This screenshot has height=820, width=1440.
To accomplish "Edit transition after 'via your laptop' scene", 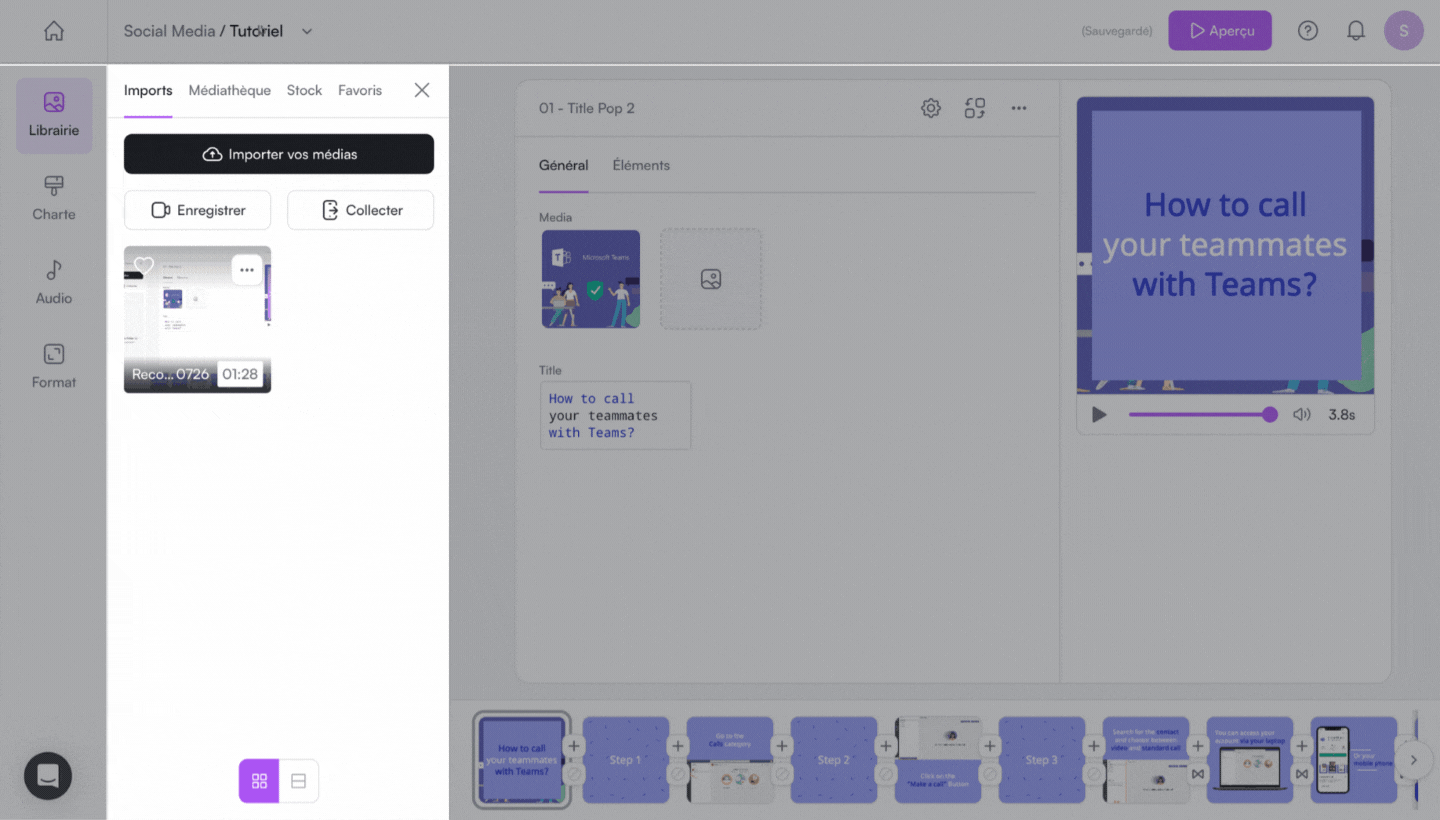I will 1302,774.
